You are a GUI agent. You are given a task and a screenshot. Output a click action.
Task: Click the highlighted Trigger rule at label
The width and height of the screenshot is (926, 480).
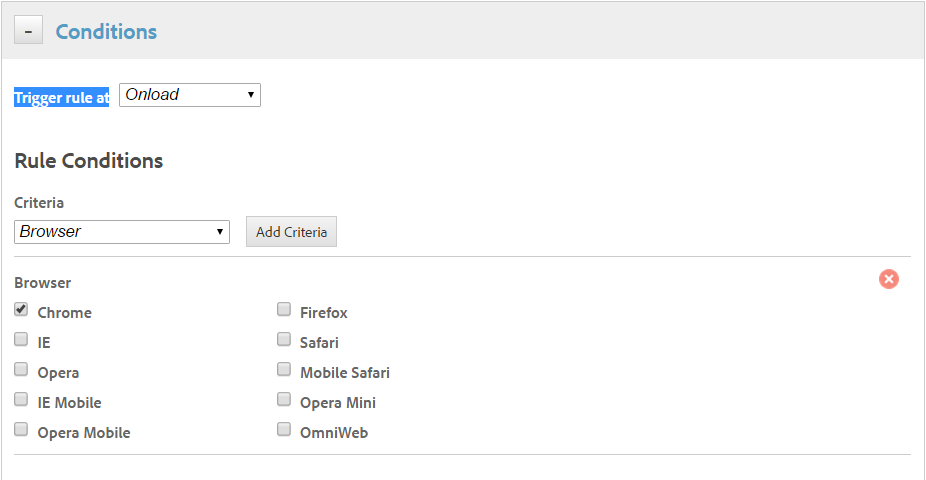pos(61,98)
